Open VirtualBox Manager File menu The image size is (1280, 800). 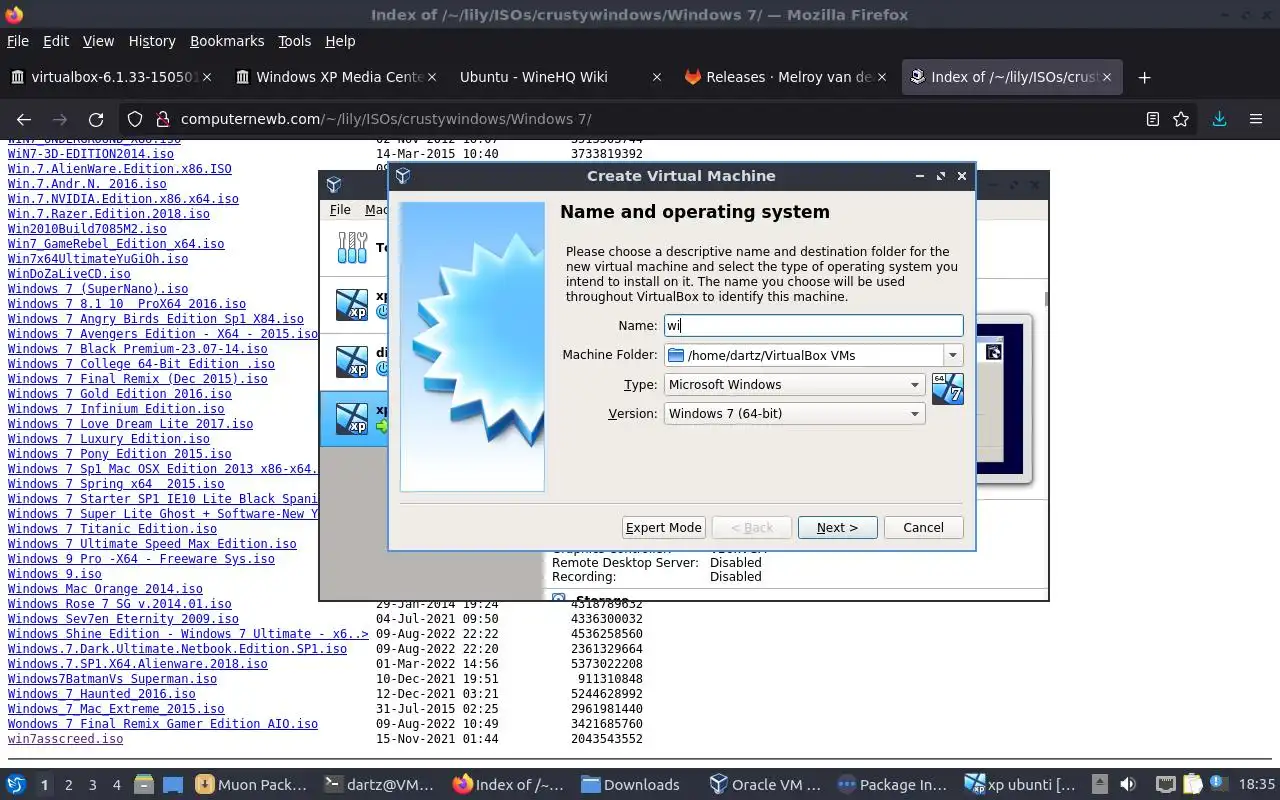[x=340, y=210]
